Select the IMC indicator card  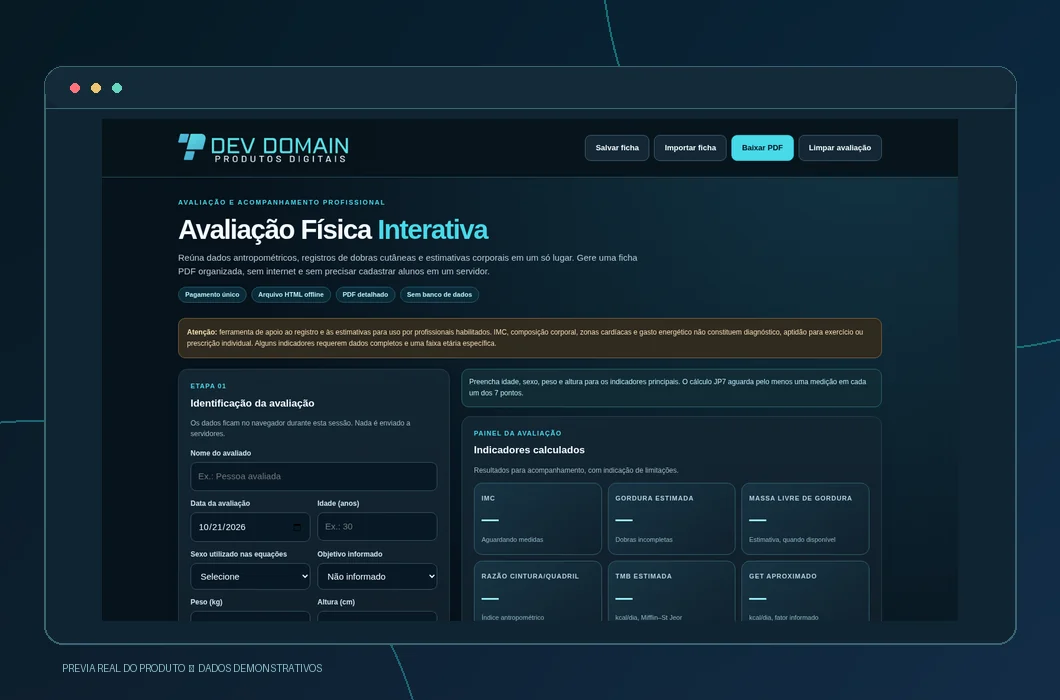coord(537,519)
